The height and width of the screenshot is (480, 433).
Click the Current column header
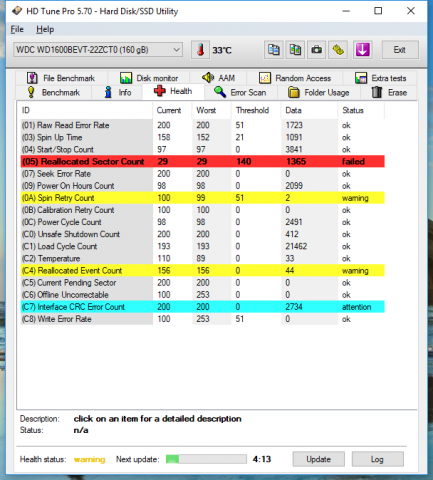[x=172, y=110]
